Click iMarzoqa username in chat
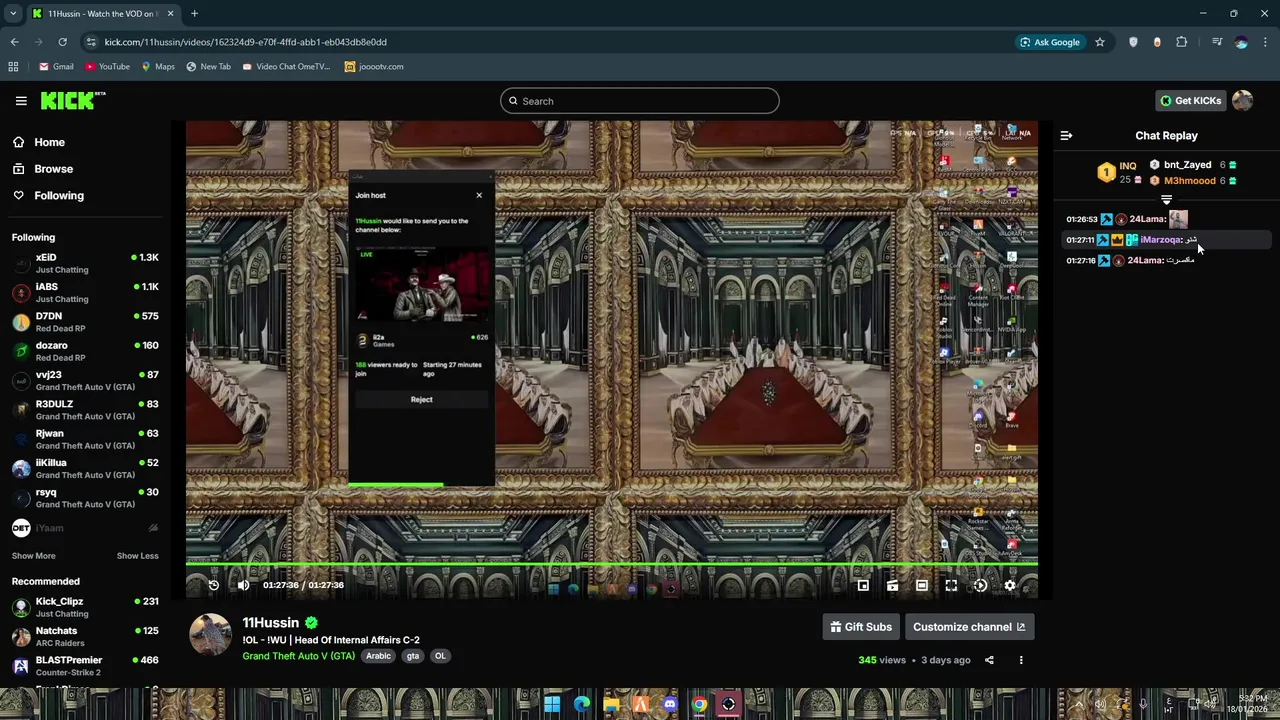The width and height of the screenshot is (1280, 720). (1160, 240)
